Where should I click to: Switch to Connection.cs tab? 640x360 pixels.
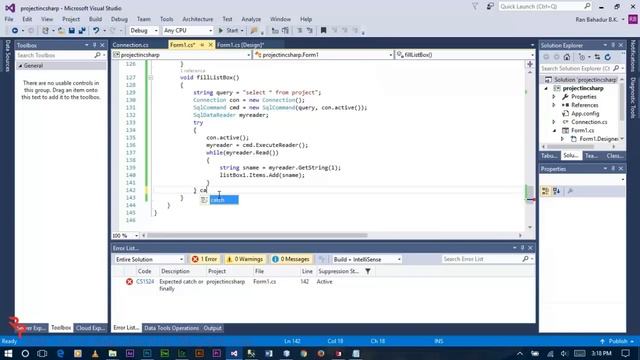(x=131, y=45)
